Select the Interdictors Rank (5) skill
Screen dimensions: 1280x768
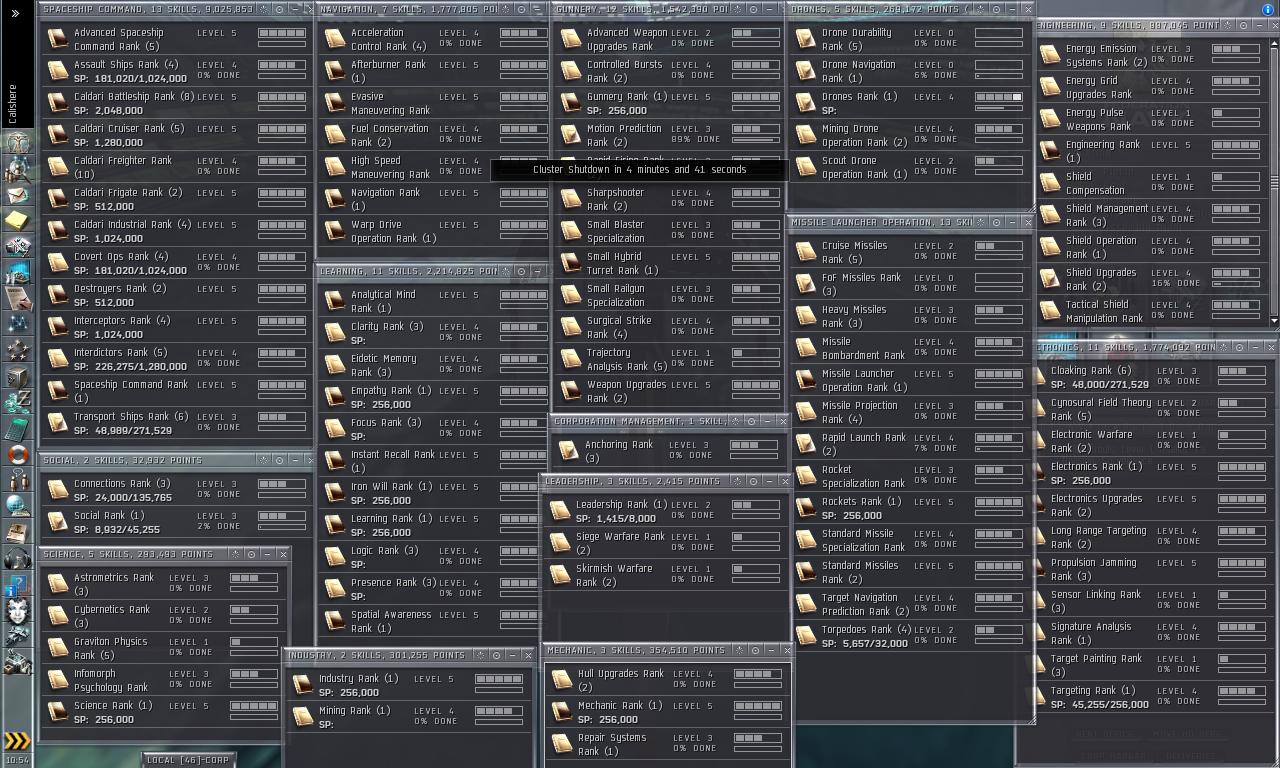pos(177,359)
